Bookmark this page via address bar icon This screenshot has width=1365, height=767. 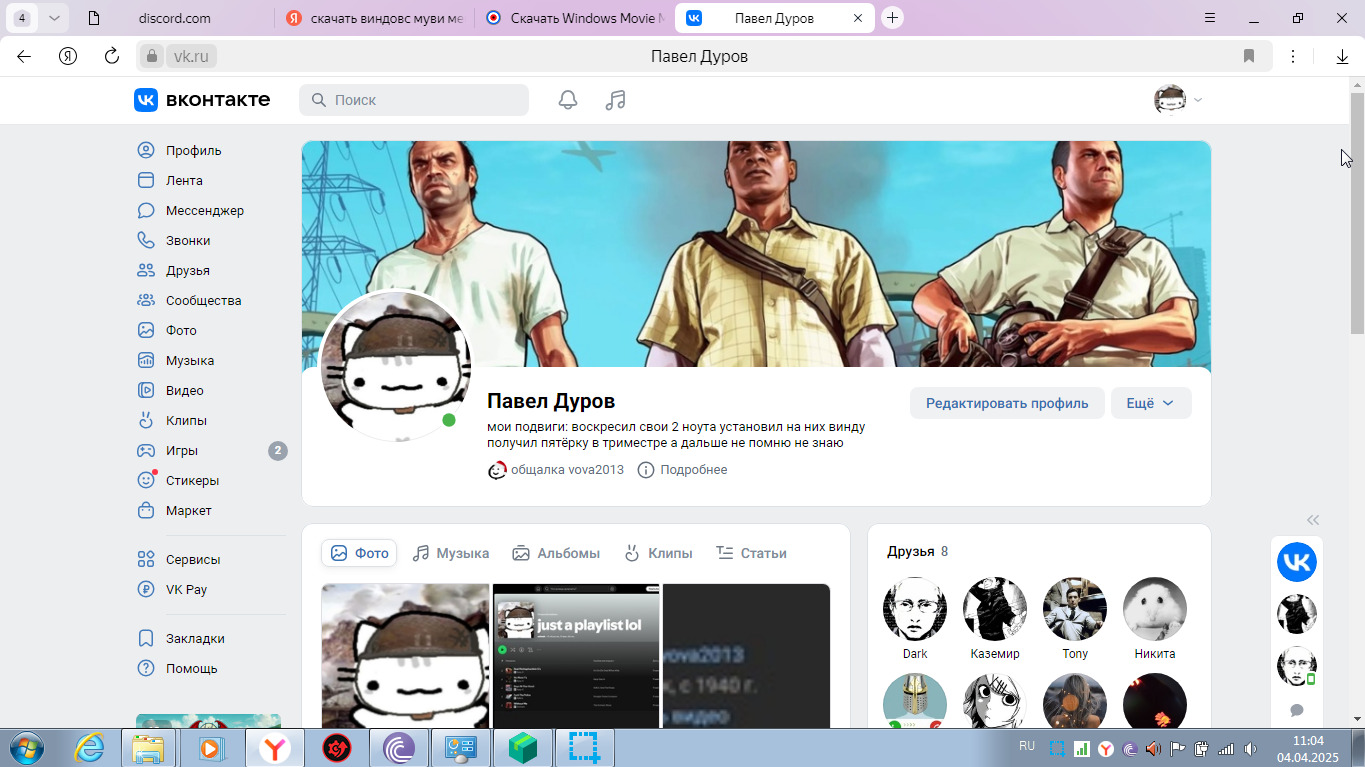[1249, 56]
